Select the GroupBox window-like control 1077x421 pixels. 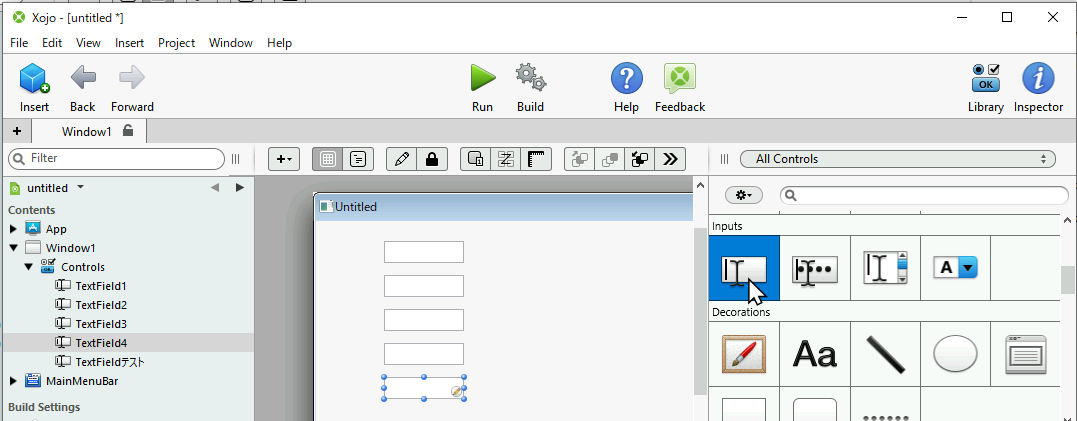[x=1025, y=354]
